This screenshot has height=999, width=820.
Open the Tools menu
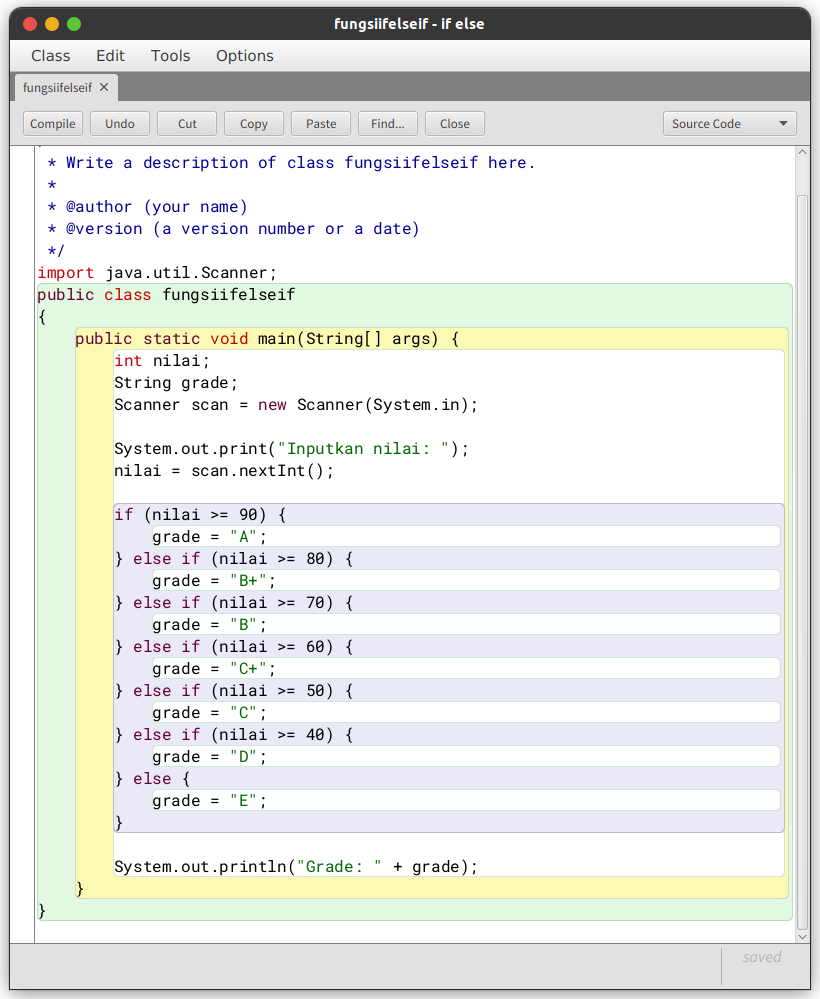tap(170, 56)
